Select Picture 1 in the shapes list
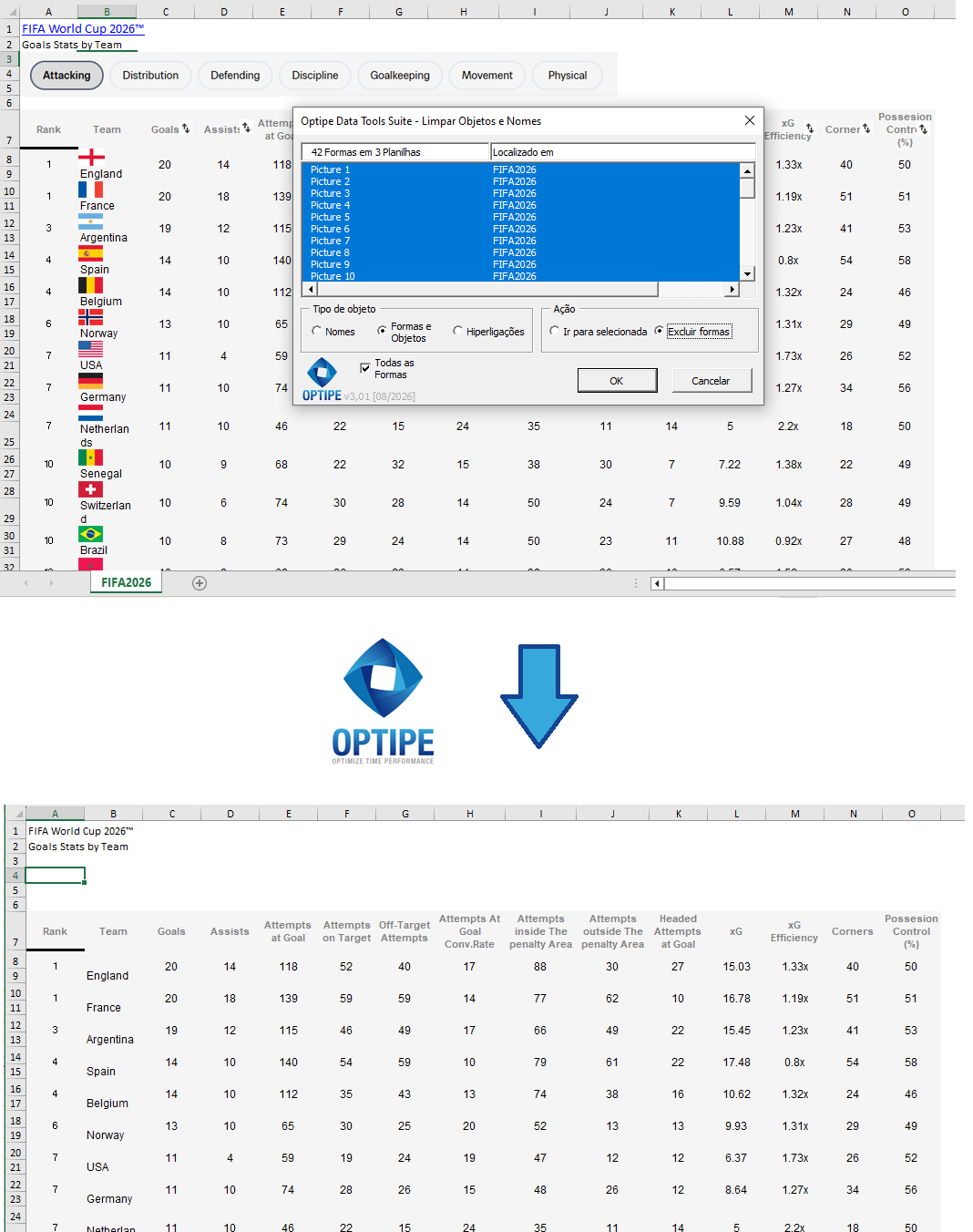 point(520,169)
